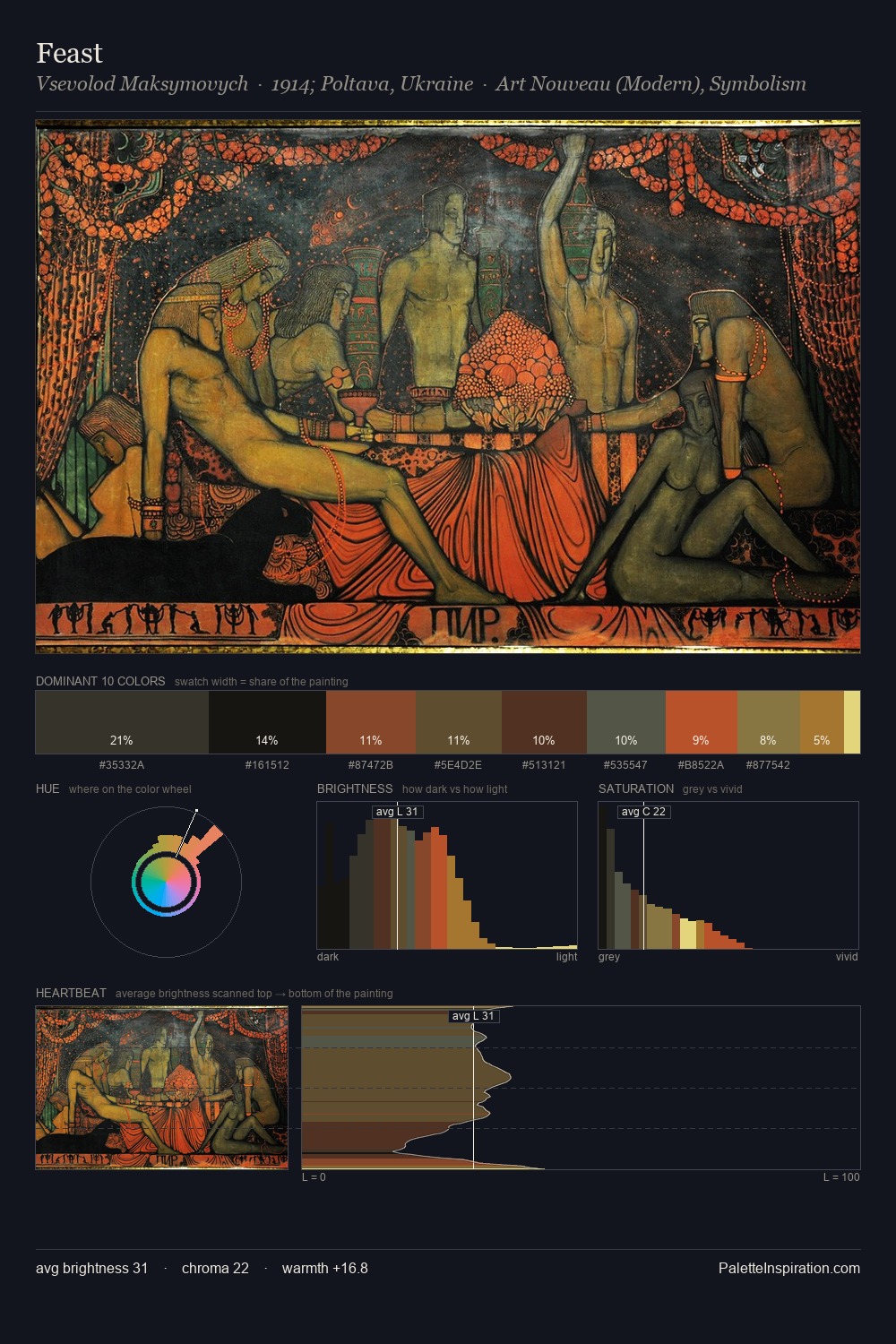Image resolution: width=896 pixels, height=1344 pixels.
Task: Select the hex label #87472B
Action: [x=371, y=765]
